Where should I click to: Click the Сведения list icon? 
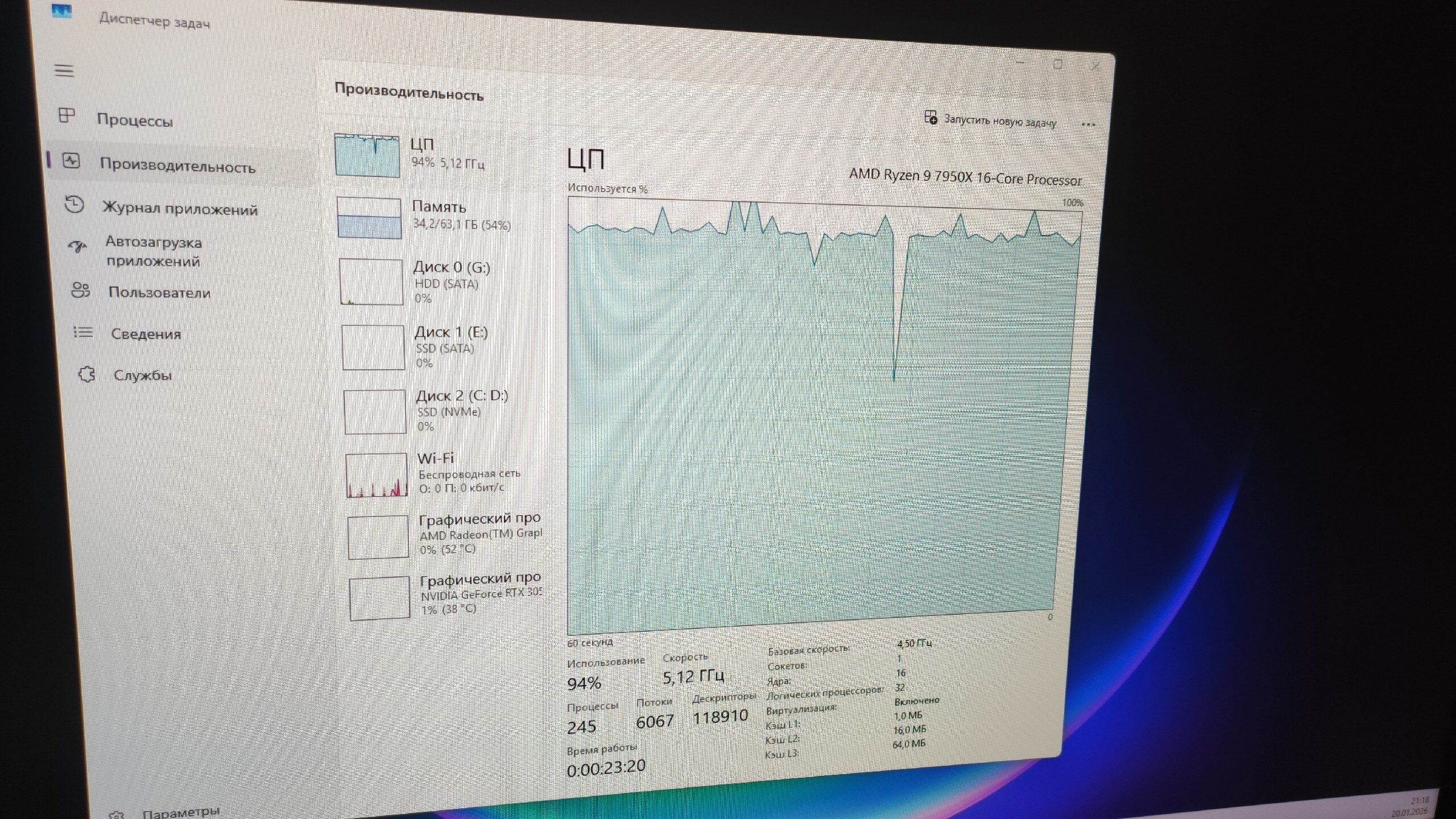click(x=83, y=332)
